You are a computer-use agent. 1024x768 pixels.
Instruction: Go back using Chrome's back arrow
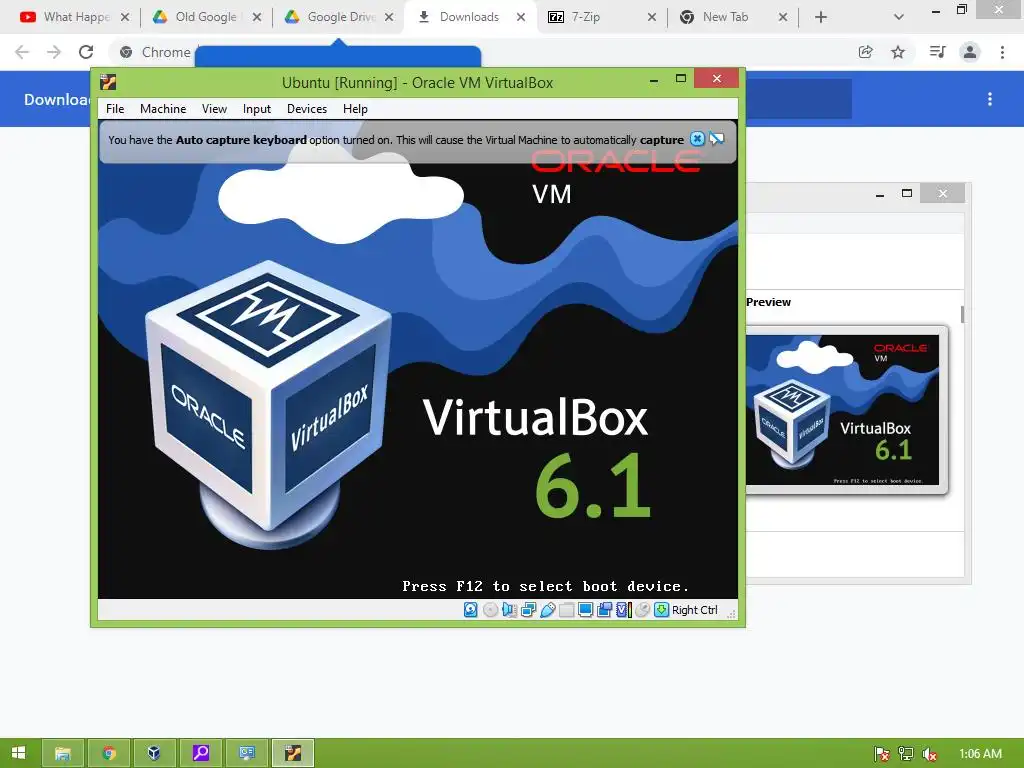coord(22,52)
